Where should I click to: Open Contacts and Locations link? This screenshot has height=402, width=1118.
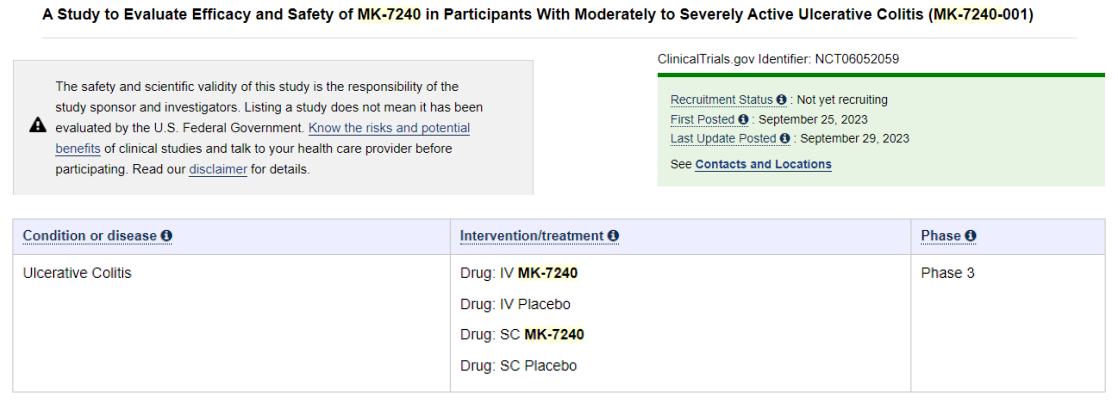[763, 165]
